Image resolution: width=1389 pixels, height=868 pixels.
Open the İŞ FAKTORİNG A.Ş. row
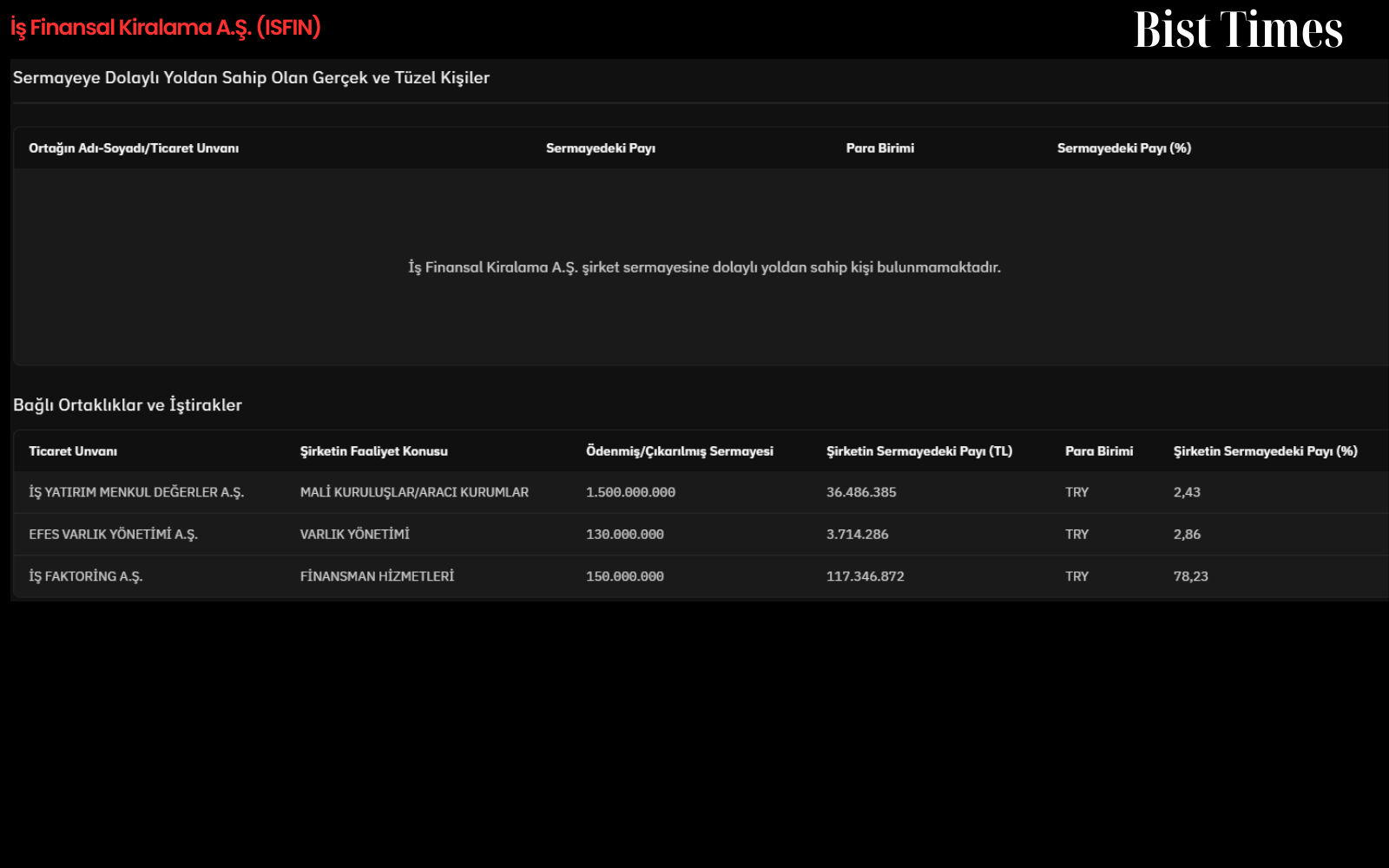pyautogui.click(x=701, y=576)
